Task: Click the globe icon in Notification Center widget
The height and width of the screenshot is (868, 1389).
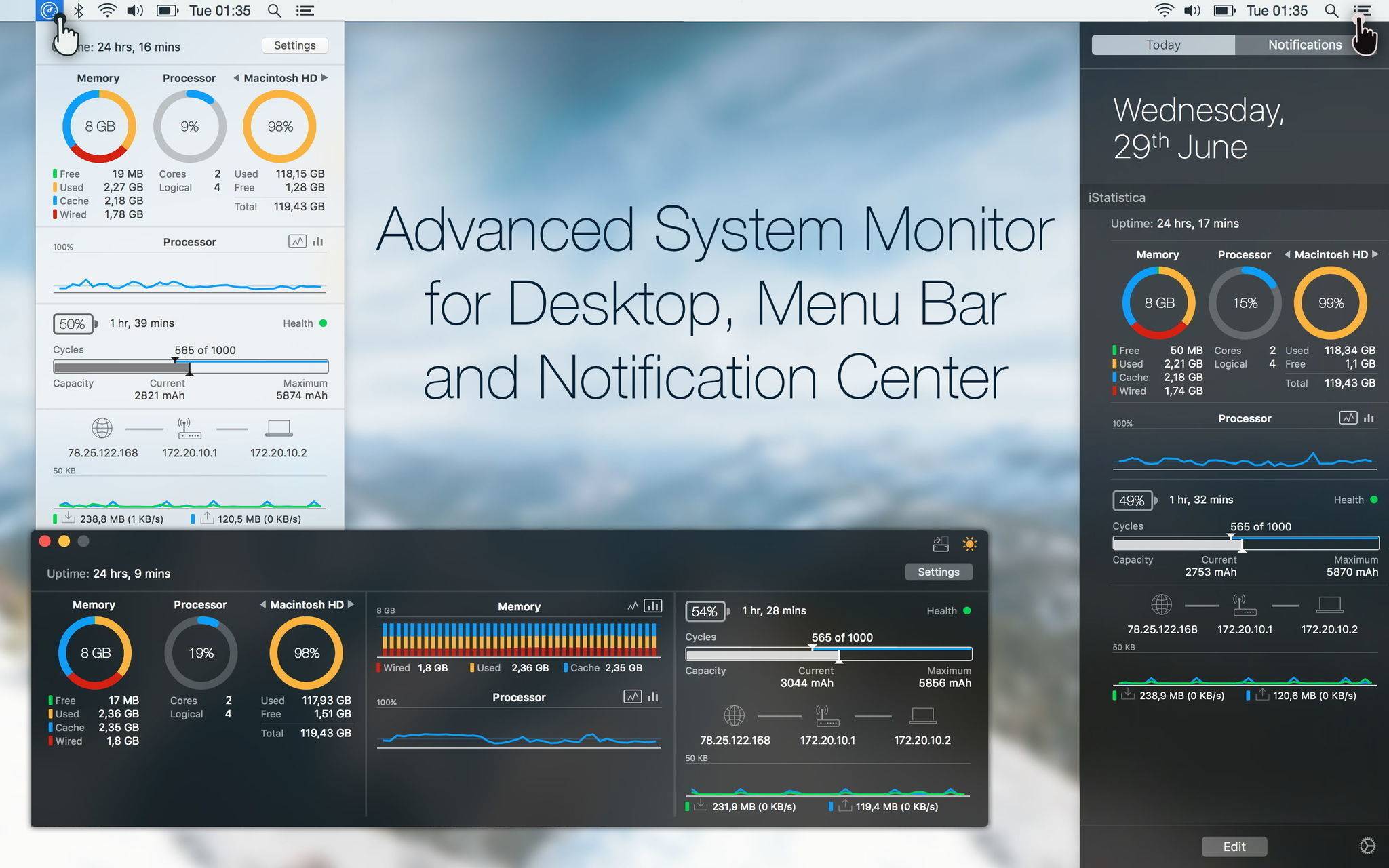Action: coord(1161,604)
